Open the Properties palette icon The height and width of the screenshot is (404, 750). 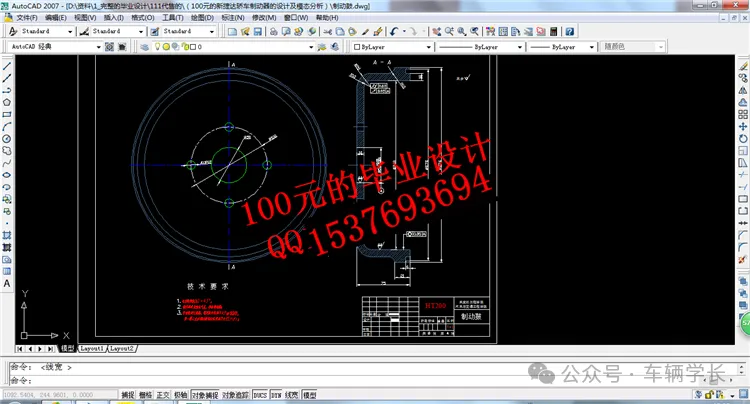490,32
